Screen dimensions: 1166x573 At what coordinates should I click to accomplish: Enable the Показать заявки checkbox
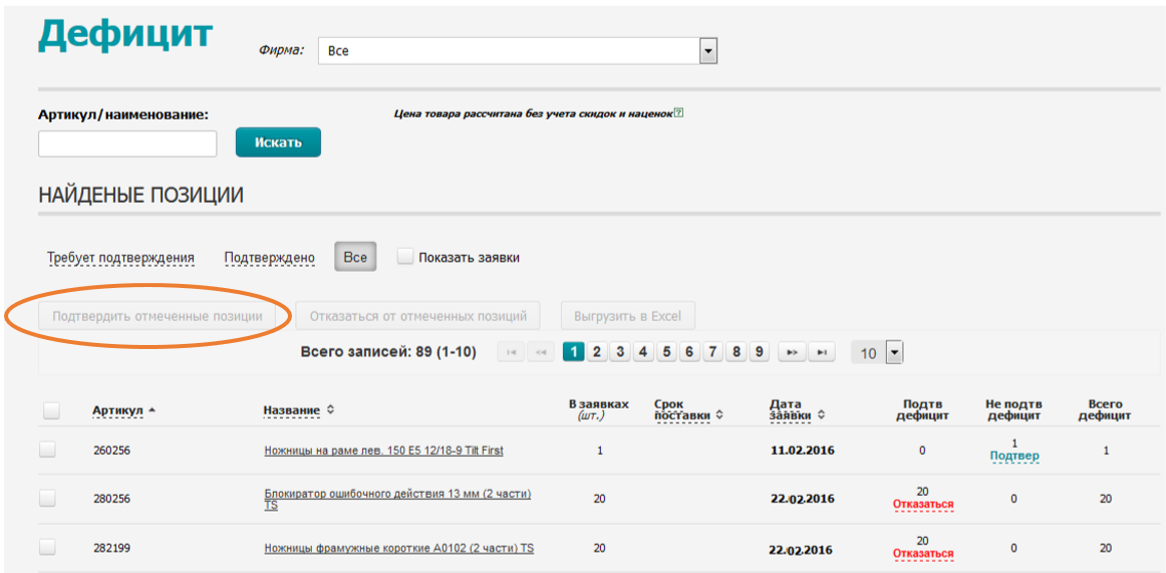point(405,256)
